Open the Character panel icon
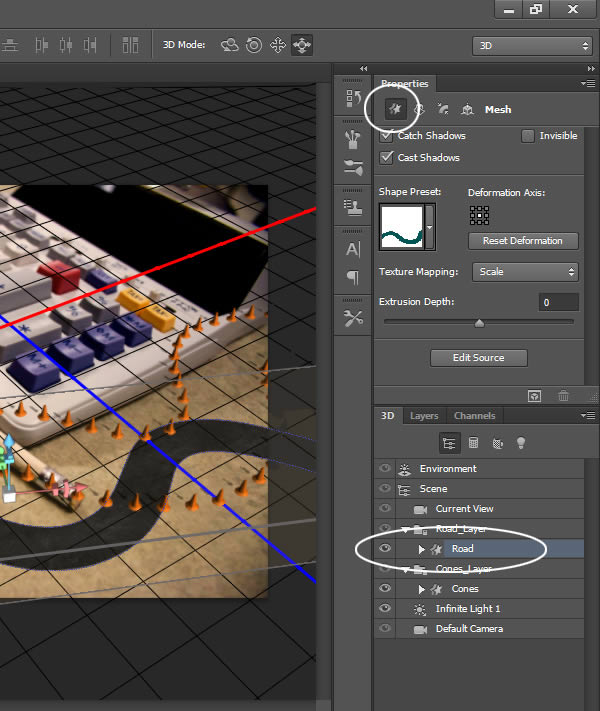 pos(353,249)
